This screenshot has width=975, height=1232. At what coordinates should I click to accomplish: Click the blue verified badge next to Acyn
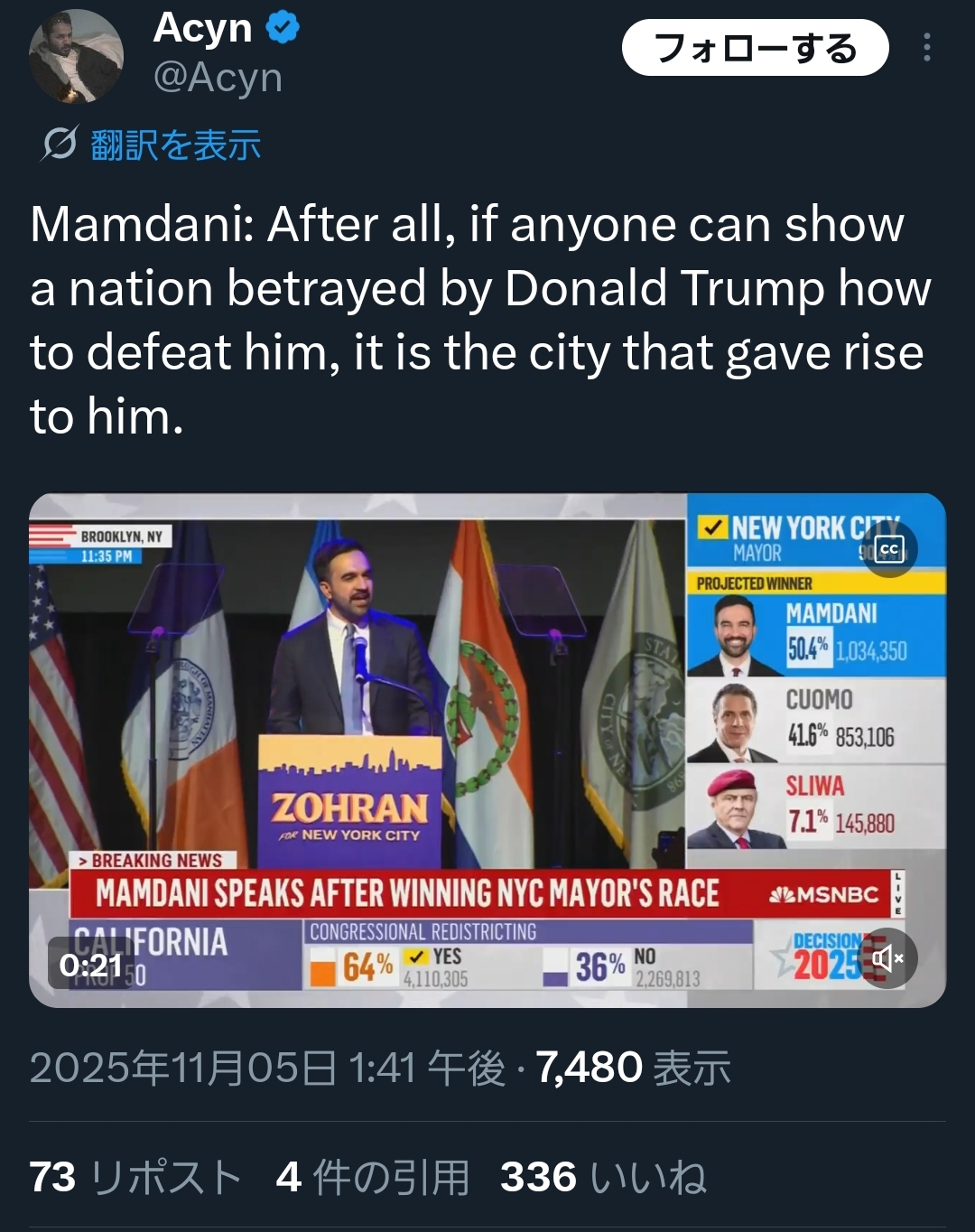[283, 28]
